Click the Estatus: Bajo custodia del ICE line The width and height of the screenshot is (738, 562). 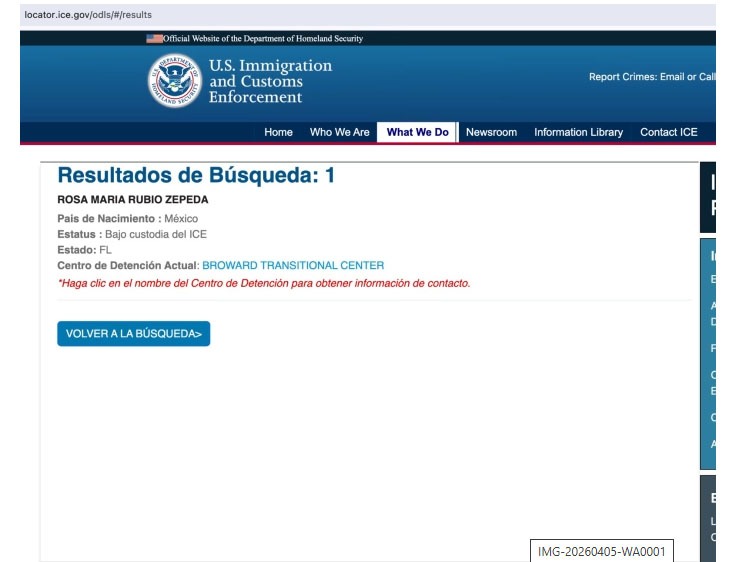pos(133,234)
